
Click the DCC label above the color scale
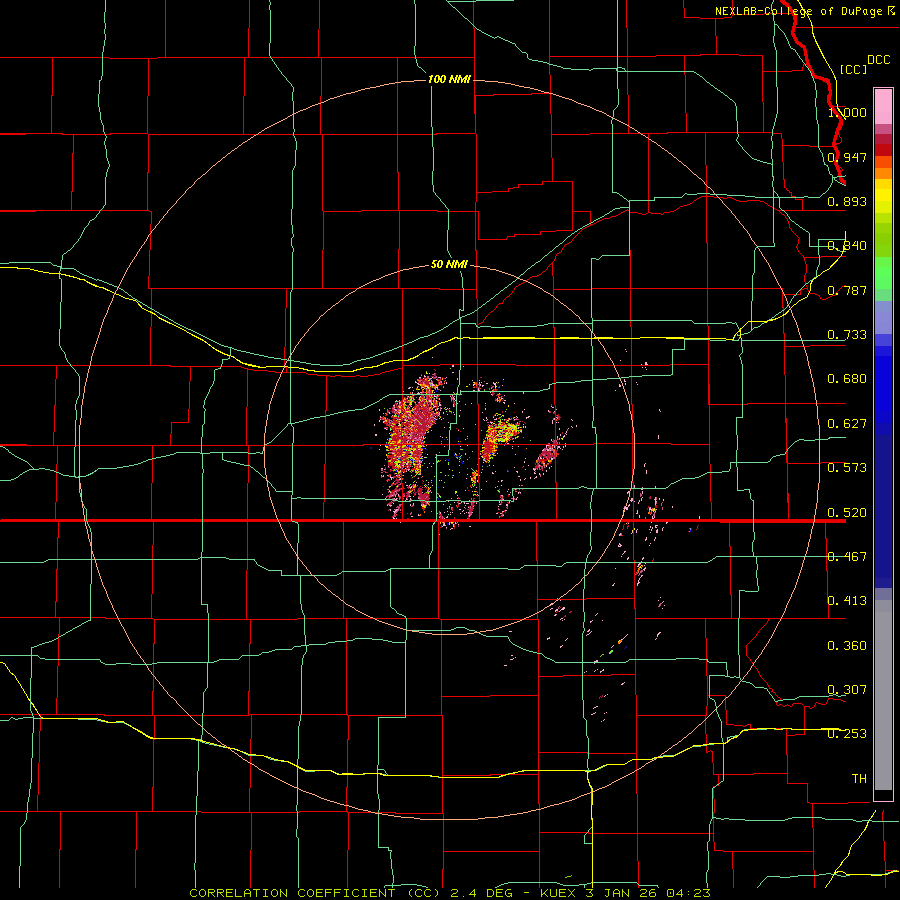tap(878, 59)
